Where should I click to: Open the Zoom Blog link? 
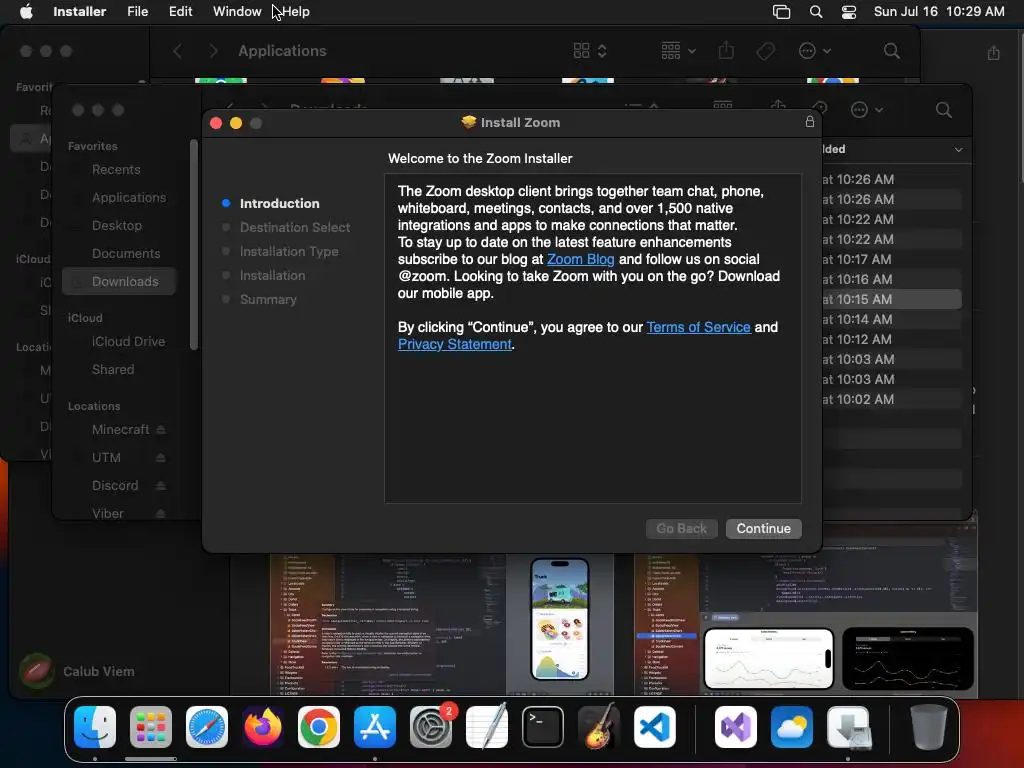pyautogui.click(x=580, y=259)
